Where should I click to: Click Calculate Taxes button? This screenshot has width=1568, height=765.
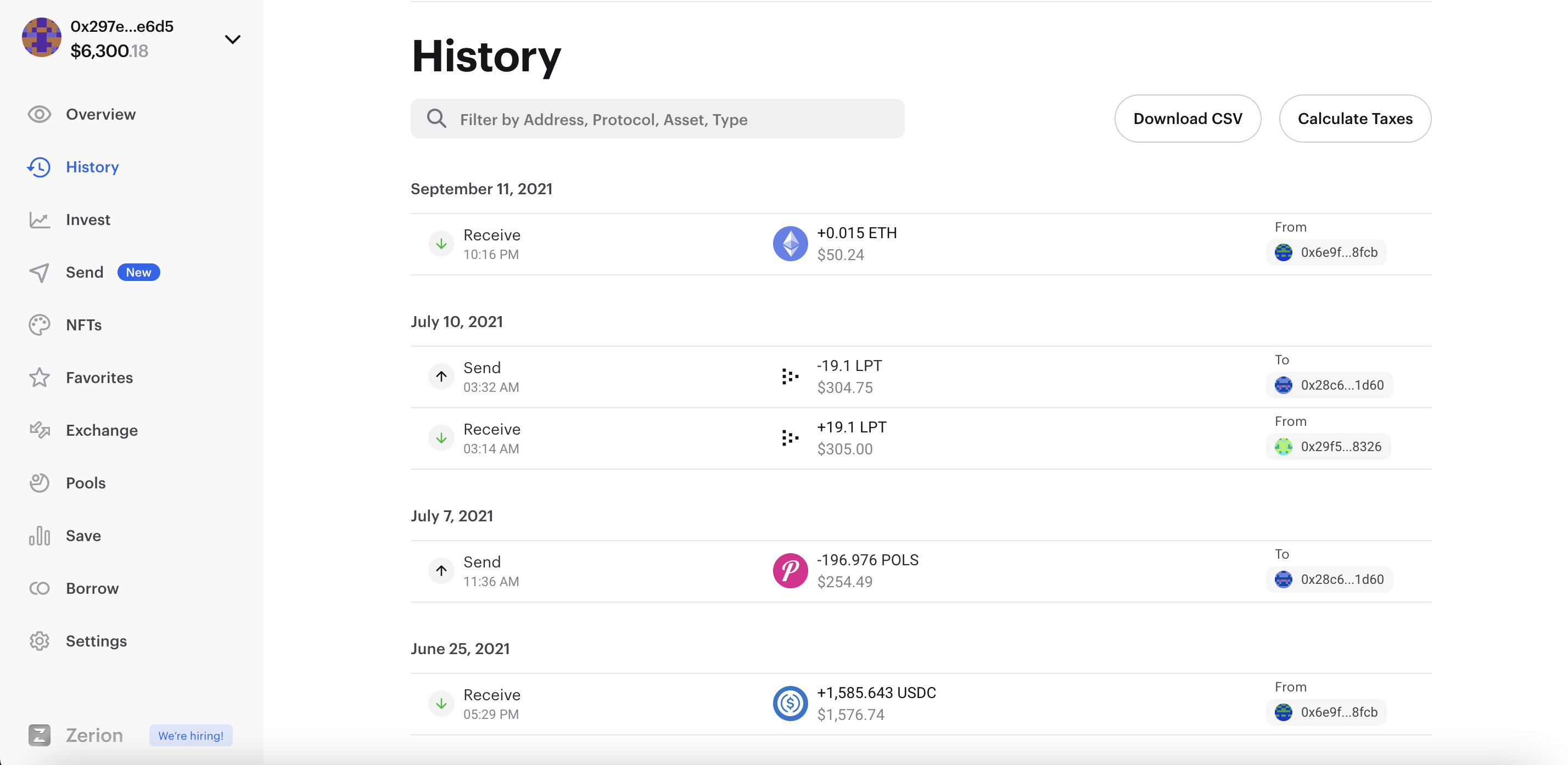click(1355, 119)
